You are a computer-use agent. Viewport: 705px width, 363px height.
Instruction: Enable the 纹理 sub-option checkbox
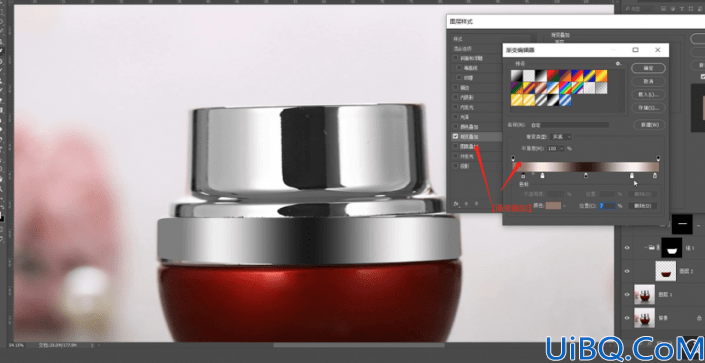459,78
